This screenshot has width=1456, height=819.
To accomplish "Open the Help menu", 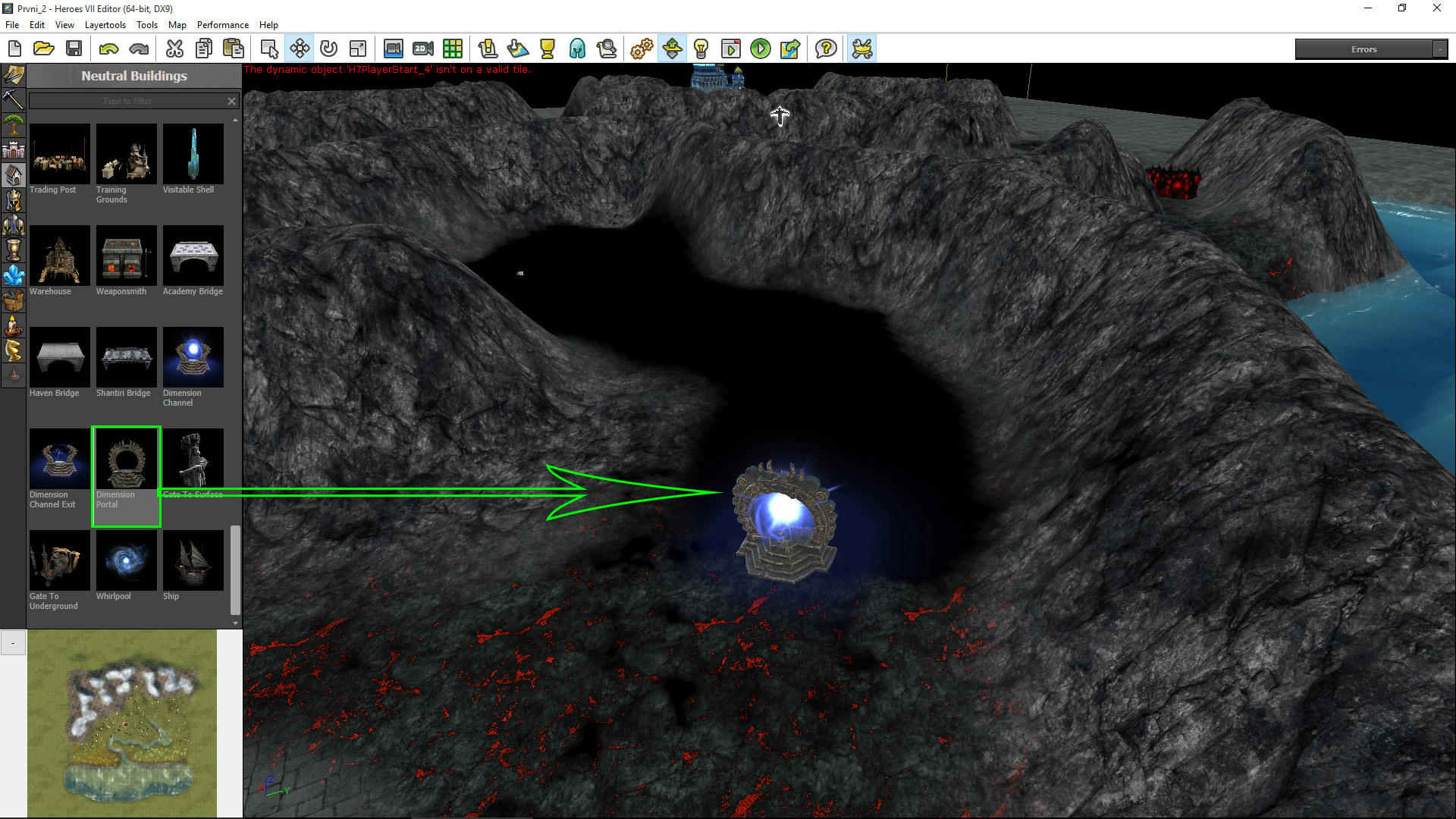I will tap(268, 25).
